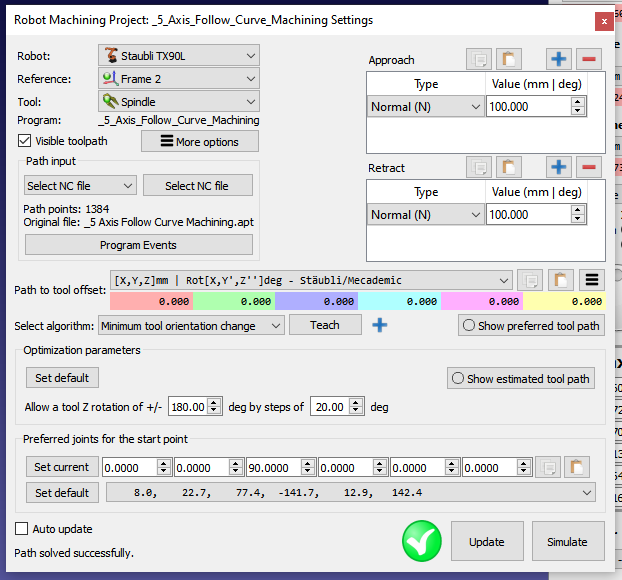Viewport: 622px width, 580px height.
Task: Open path to tool offset menu icon
Action: pos(592,280)
